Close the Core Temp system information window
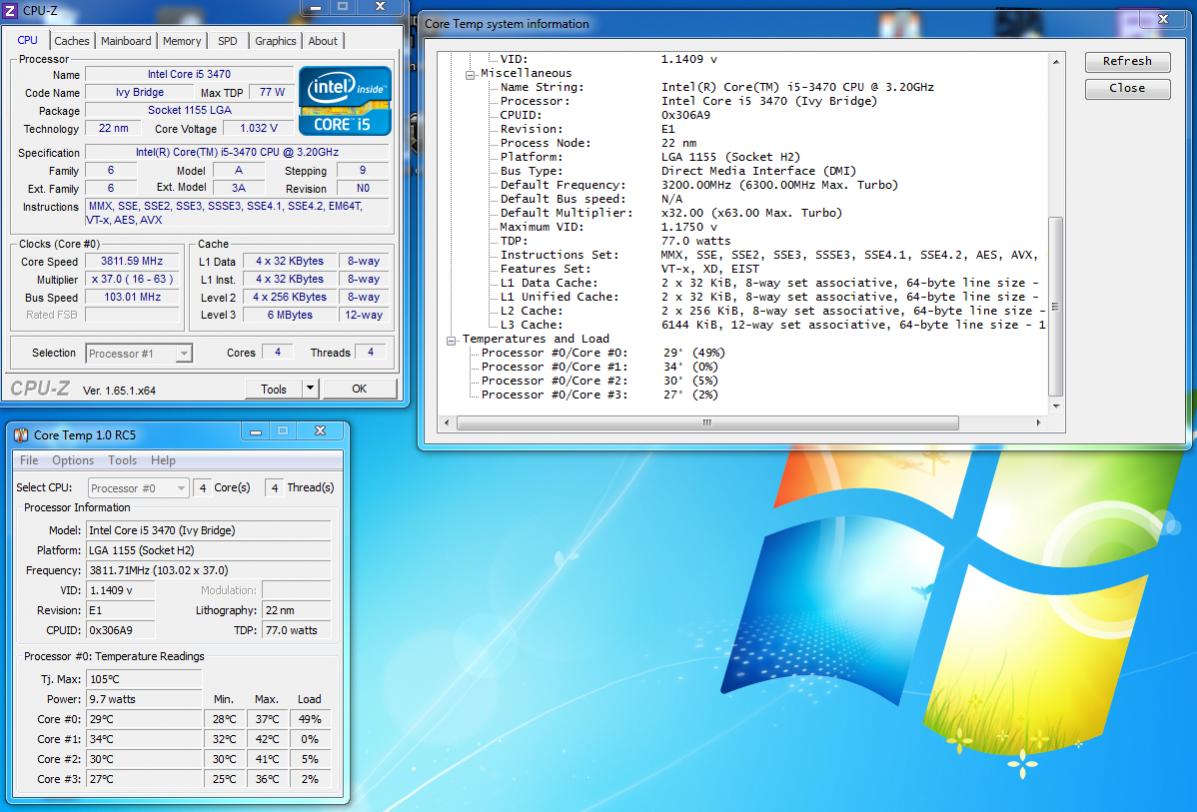Screen dimensions: 1197x812 [x=1163, y=19]
